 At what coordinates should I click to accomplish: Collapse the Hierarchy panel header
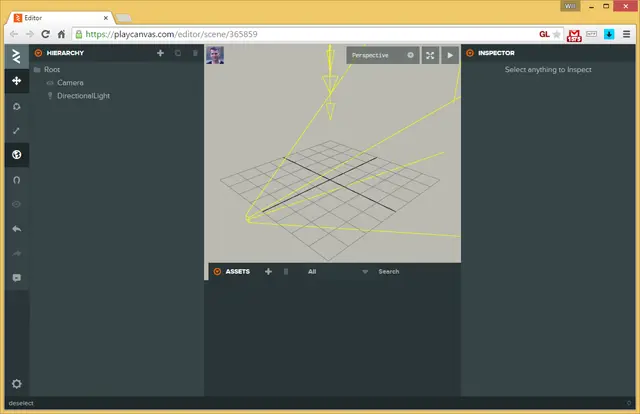tap(38, 53)
